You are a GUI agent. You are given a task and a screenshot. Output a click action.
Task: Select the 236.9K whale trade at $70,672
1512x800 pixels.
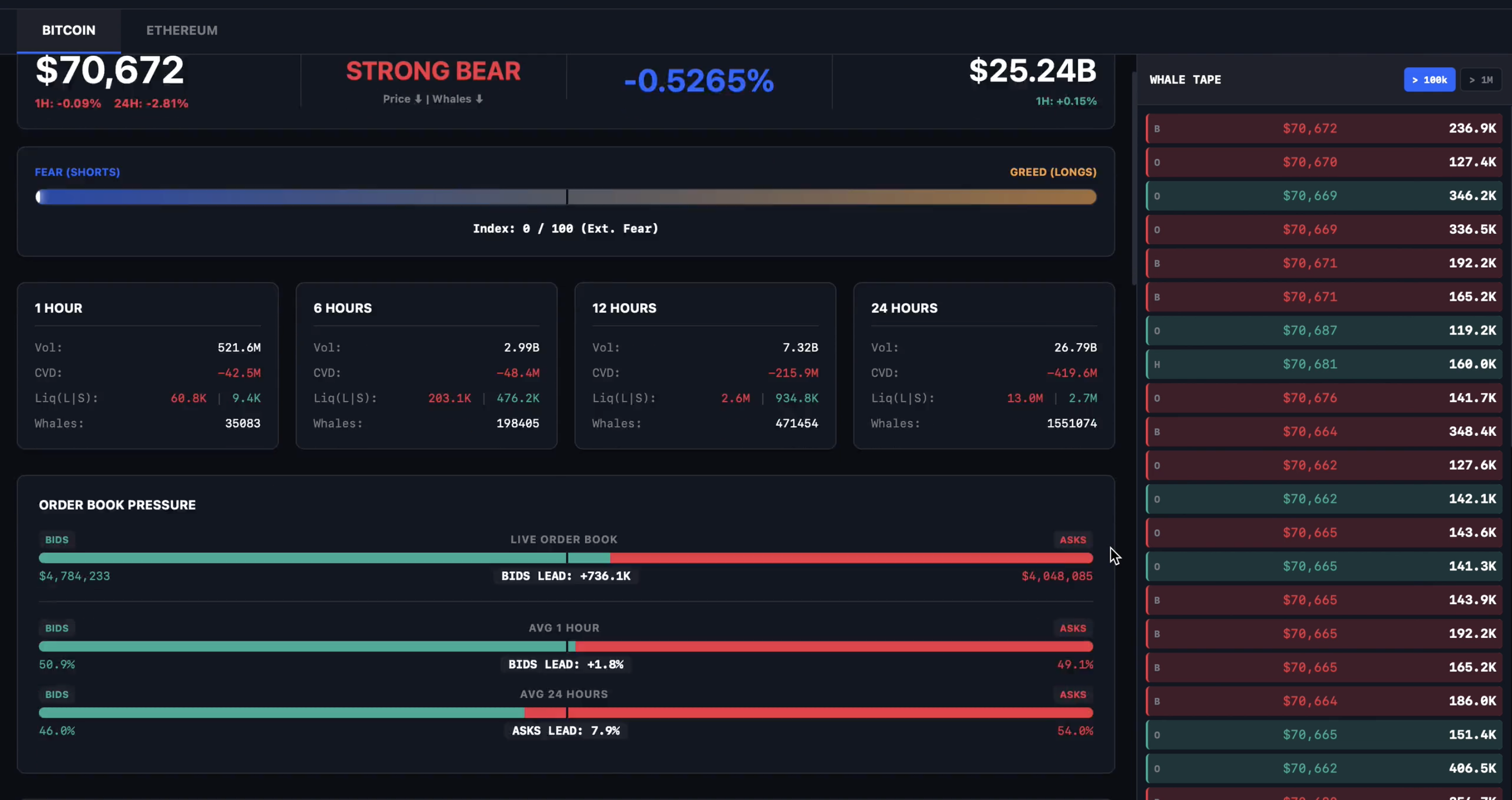click(1324, 128)
